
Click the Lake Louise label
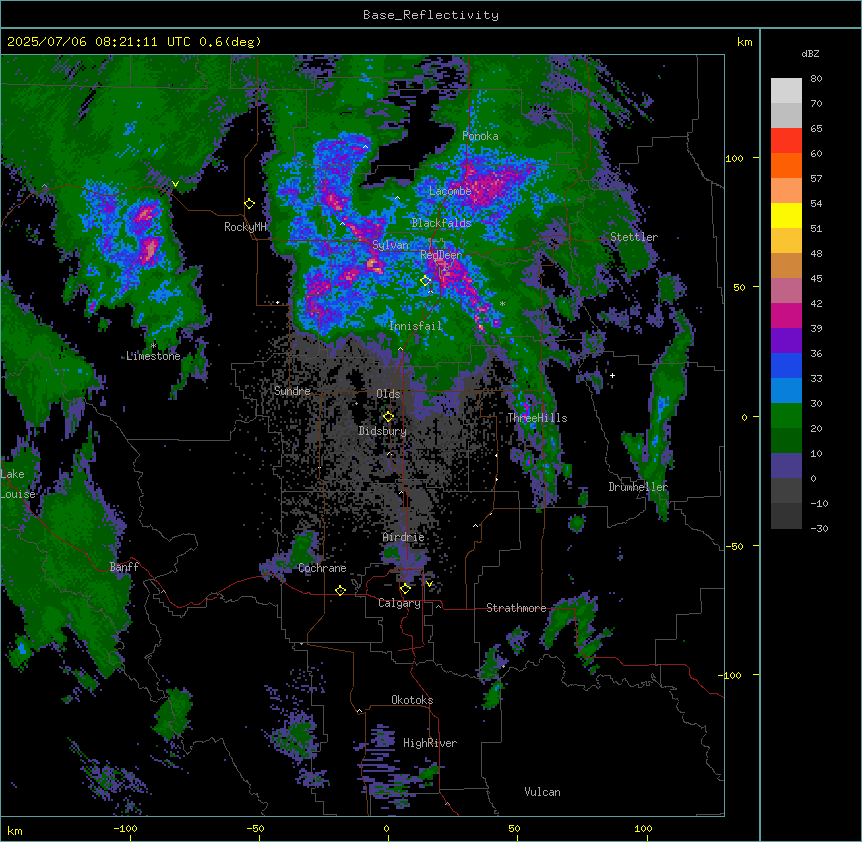tap(18, 484)
